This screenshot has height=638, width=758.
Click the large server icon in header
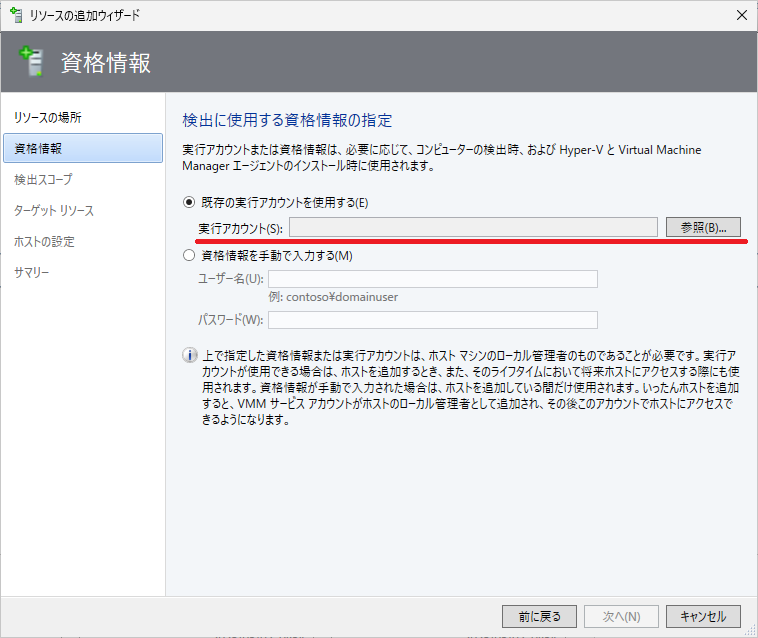click(x=31, y=62)
